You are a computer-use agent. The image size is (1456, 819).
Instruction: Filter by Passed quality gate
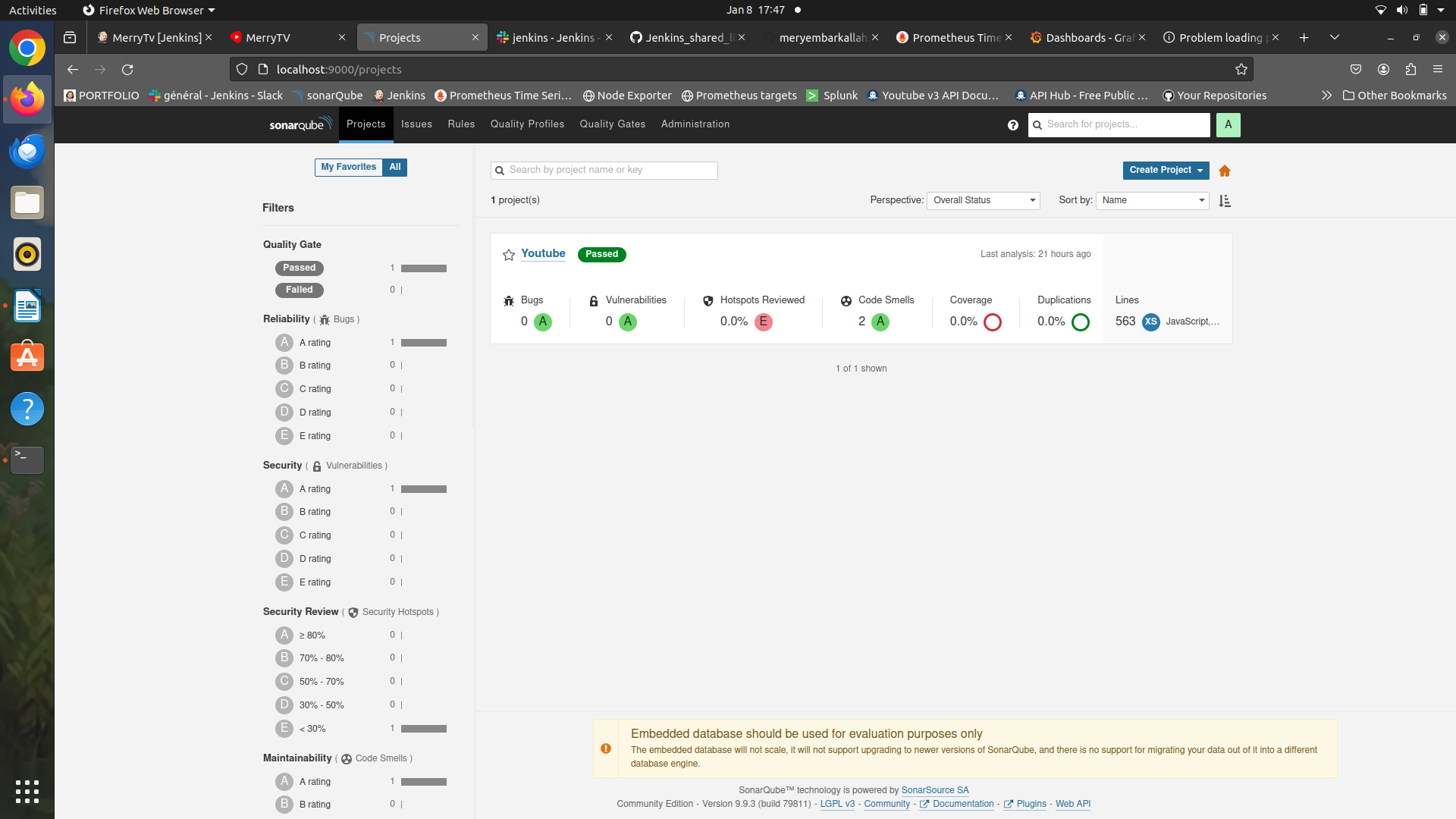pyautogui.click(x=300, y=268)
